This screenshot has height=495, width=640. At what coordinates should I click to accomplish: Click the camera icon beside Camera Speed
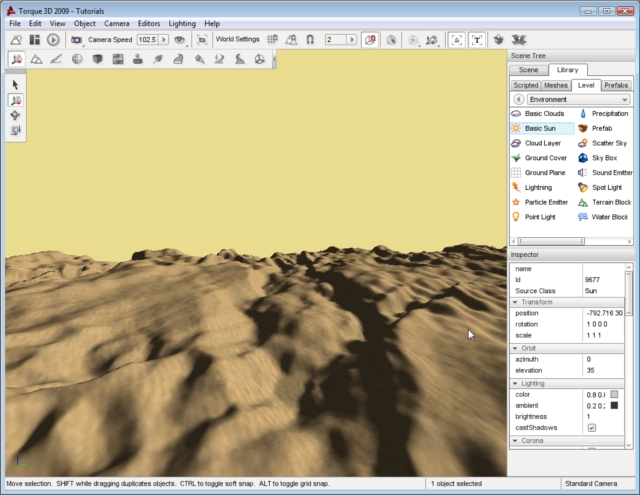coord(76,40)
